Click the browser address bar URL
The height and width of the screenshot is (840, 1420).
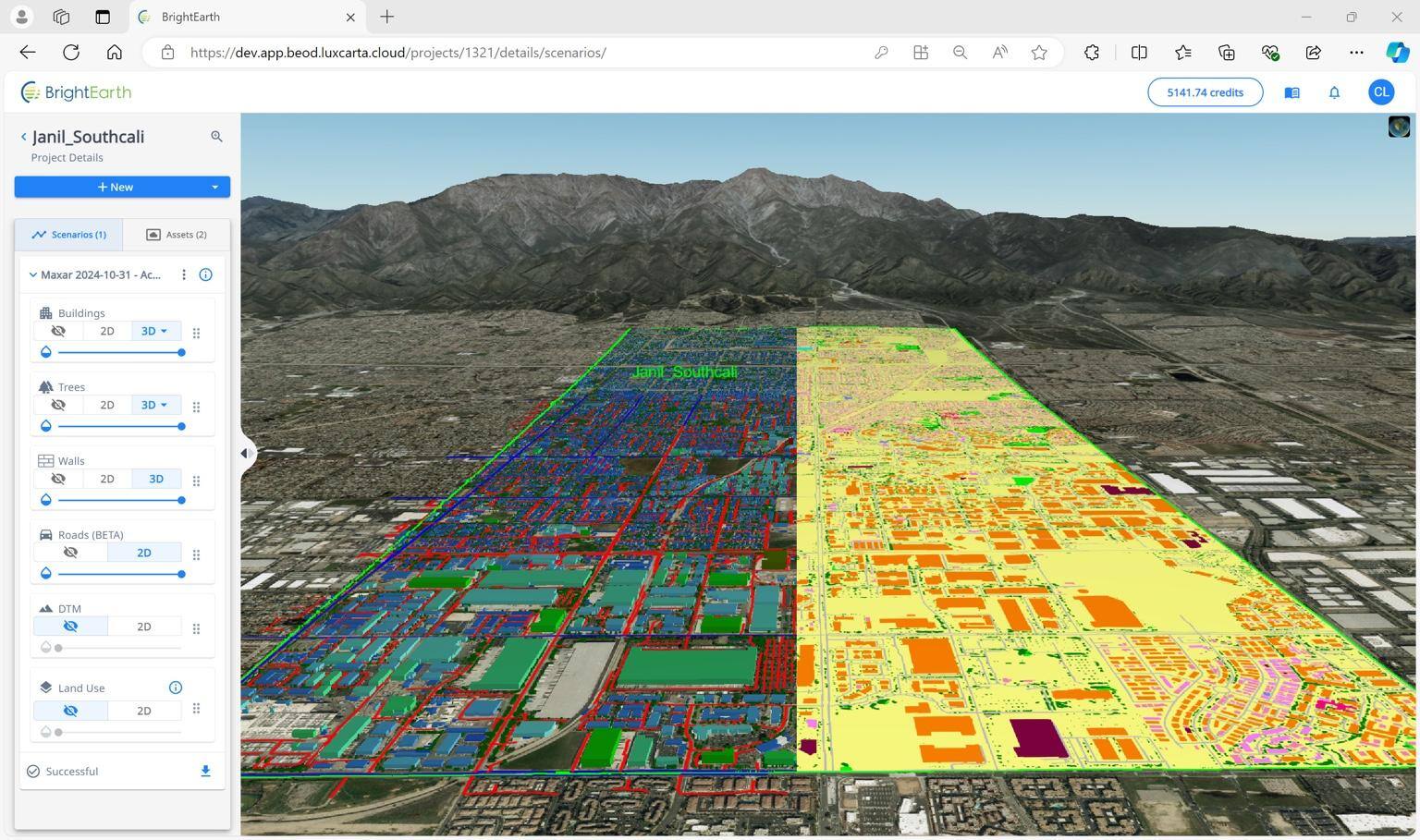point(398,53)
